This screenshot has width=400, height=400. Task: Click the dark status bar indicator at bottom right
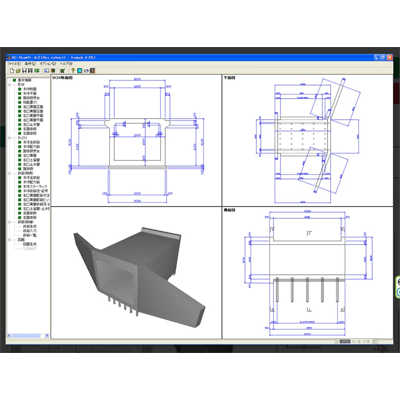tap(345, 341)
